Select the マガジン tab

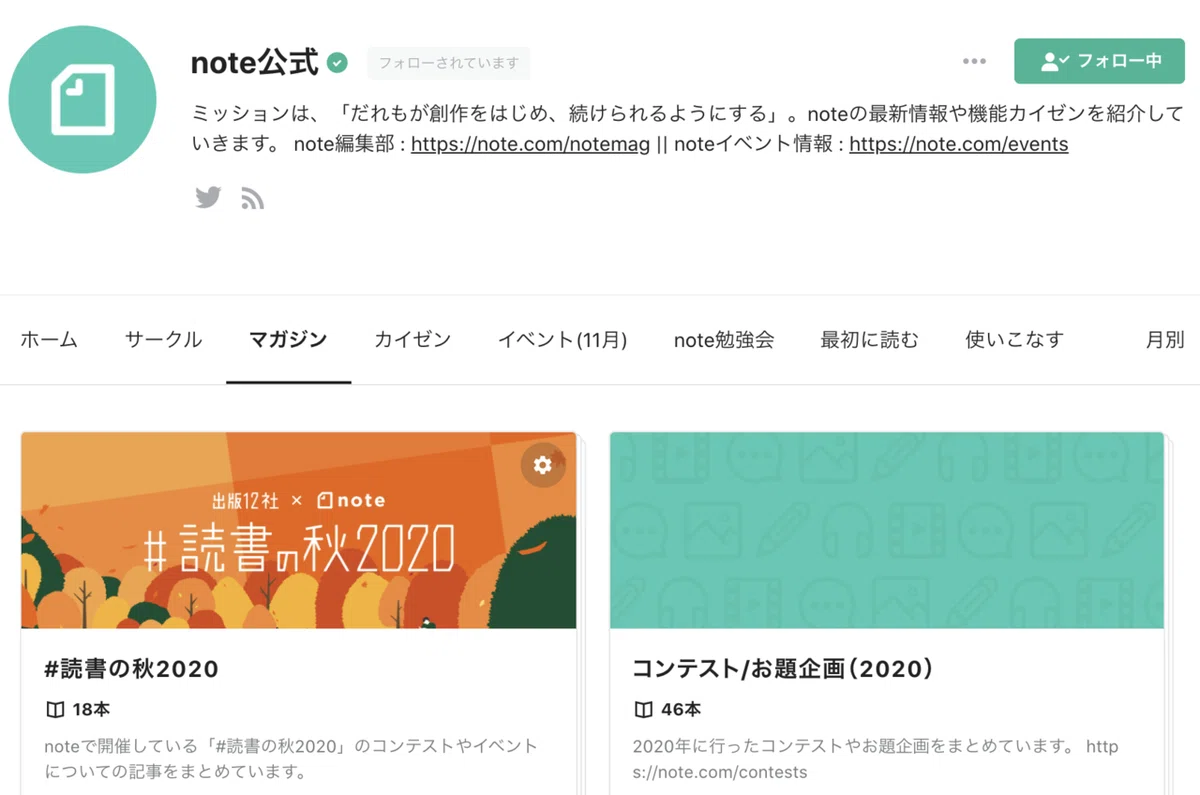click(288, 340)
